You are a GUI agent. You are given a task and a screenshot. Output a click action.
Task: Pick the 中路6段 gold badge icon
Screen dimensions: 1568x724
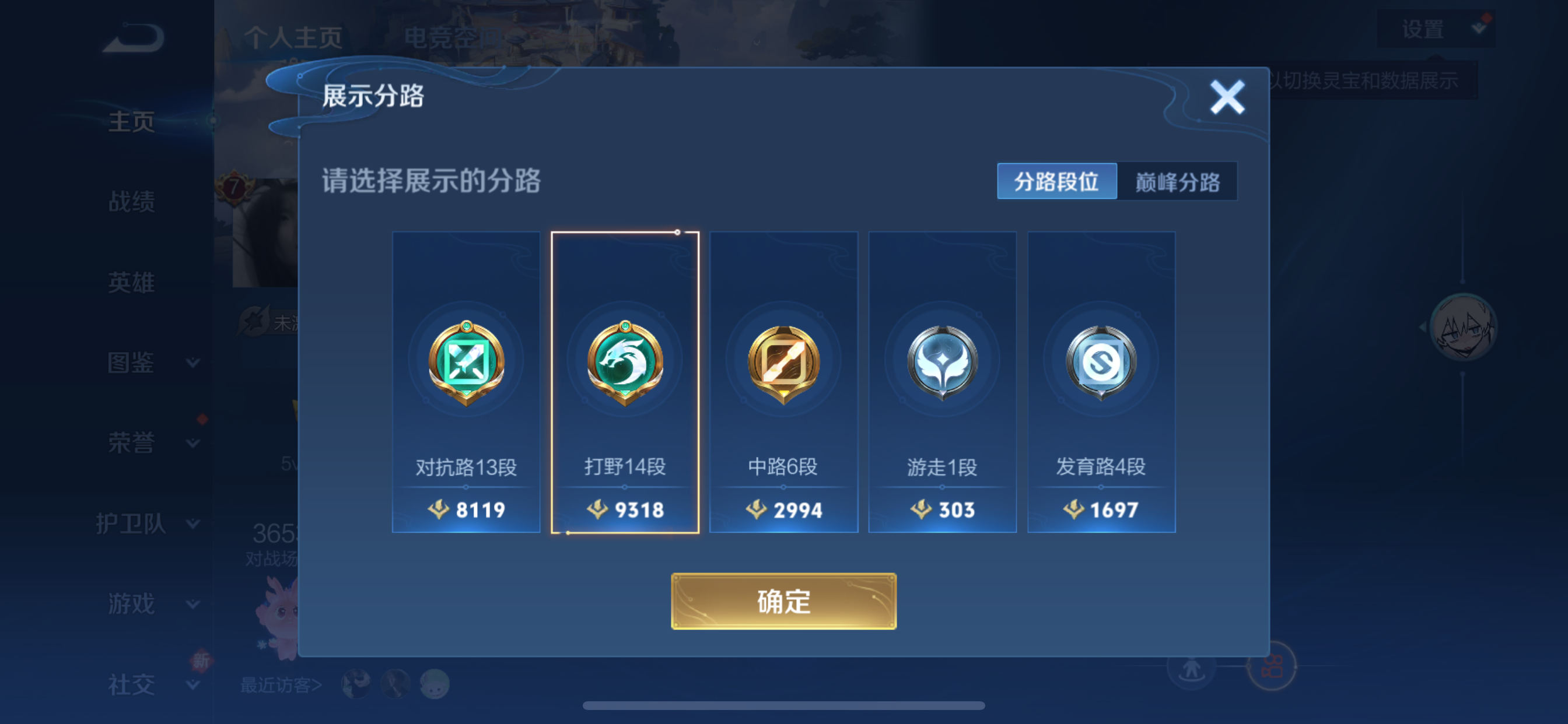784,364
